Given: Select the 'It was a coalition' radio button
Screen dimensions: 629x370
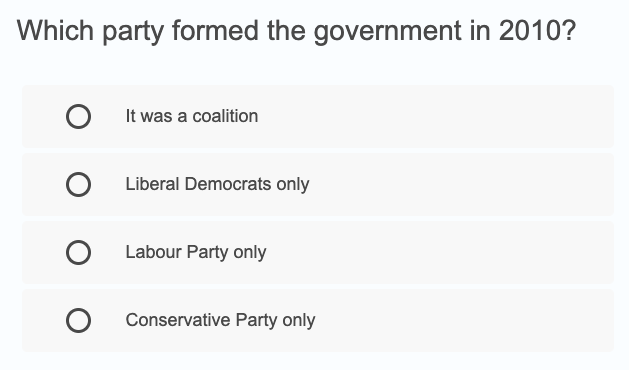Looking at the screenshot, I should tap(78, 116).
